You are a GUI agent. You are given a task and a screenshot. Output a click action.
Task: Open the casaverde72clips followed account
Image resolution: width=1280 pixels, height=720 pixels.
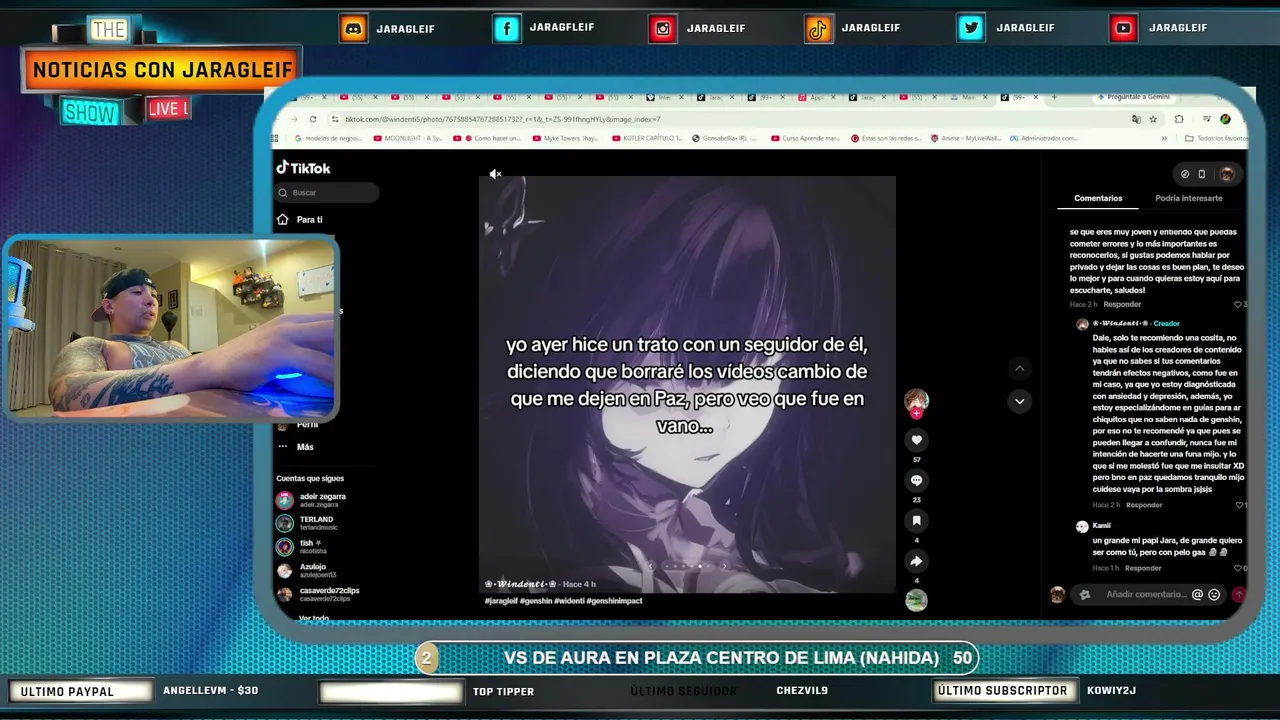click(x=318, y=594)
